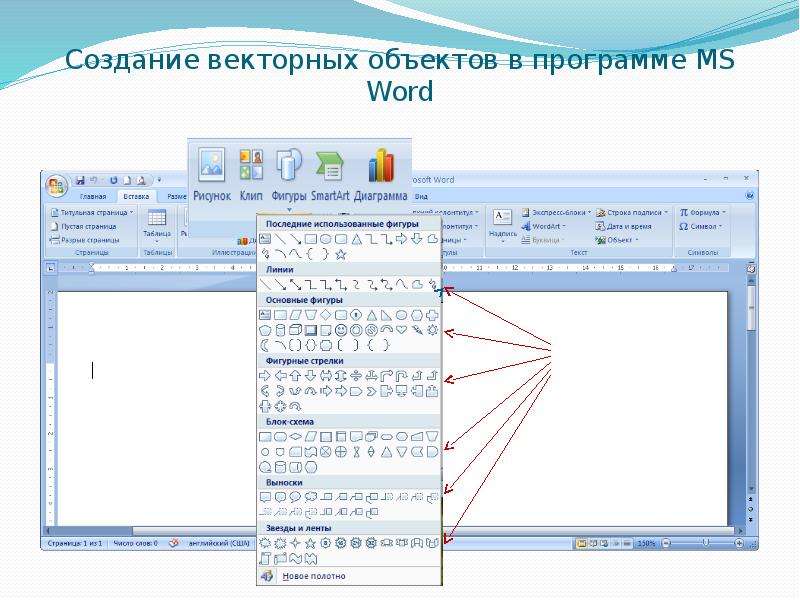Toggle the ruler button above the scrollbar
The image size is (800, 600).
coord(751,268)
